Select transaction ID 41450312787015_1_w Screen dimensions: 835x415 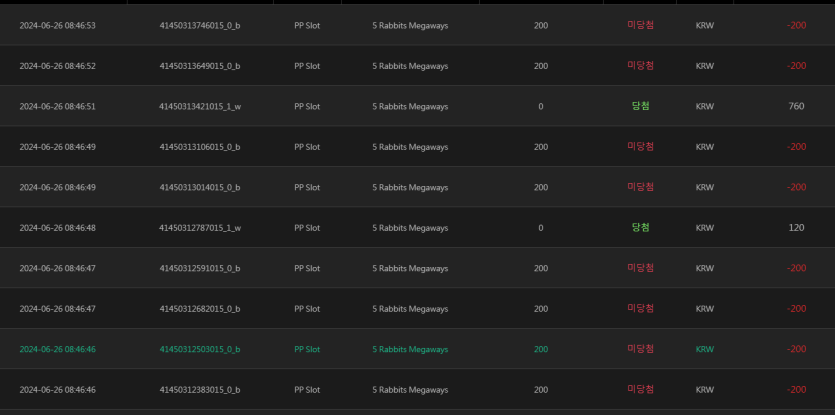200,228
